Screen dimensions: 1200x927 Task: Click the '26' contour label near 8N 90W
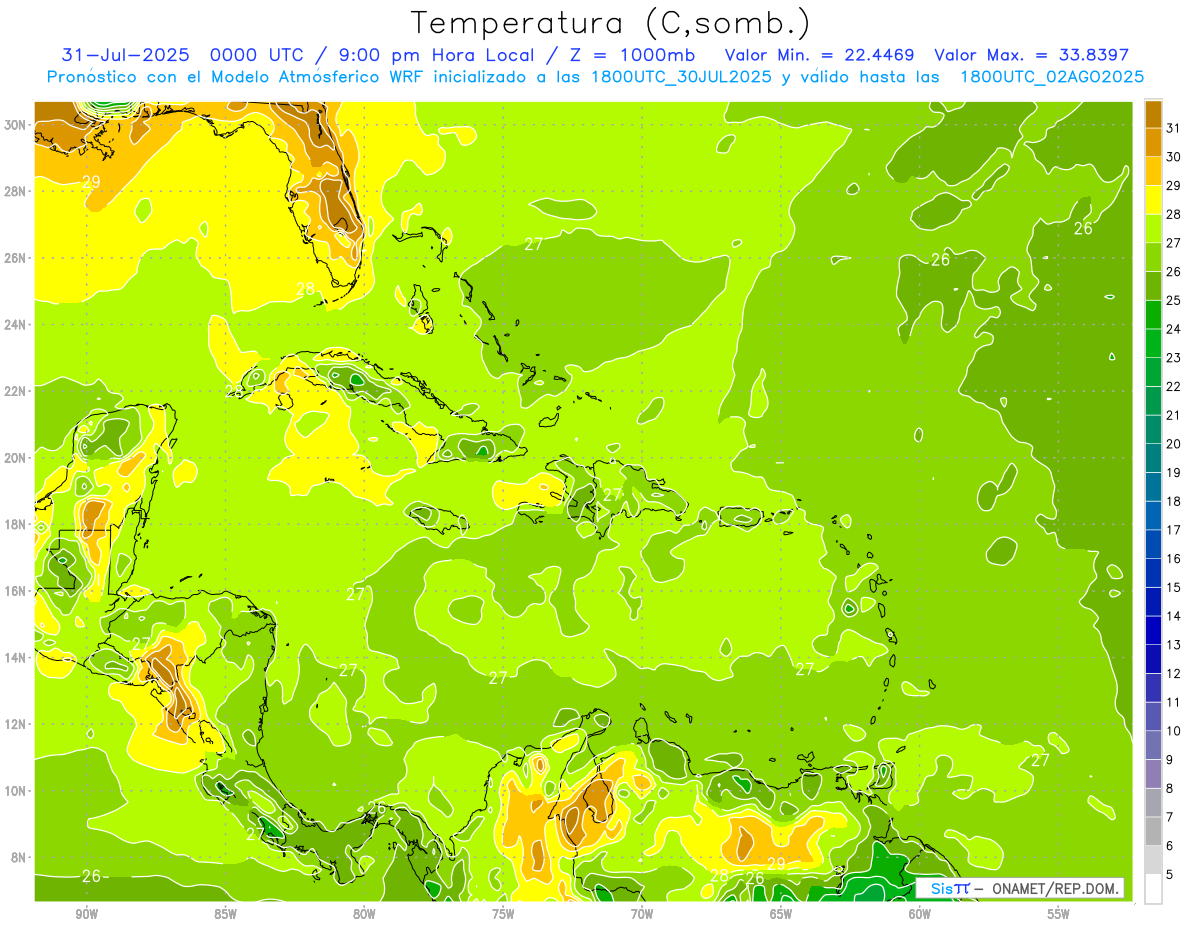[91, 876]
